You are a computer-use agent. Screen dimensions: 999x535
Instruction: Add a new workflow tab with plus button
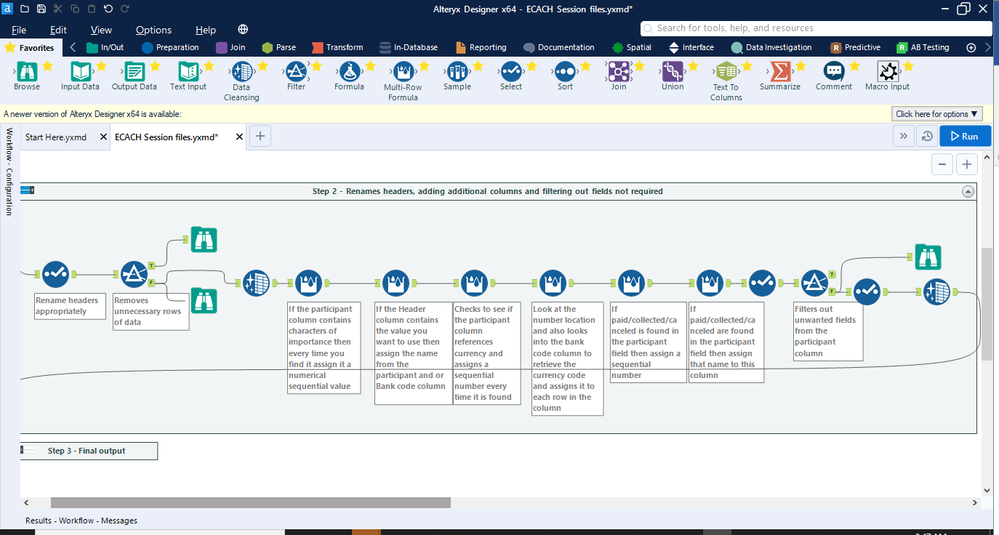point(260,136)
